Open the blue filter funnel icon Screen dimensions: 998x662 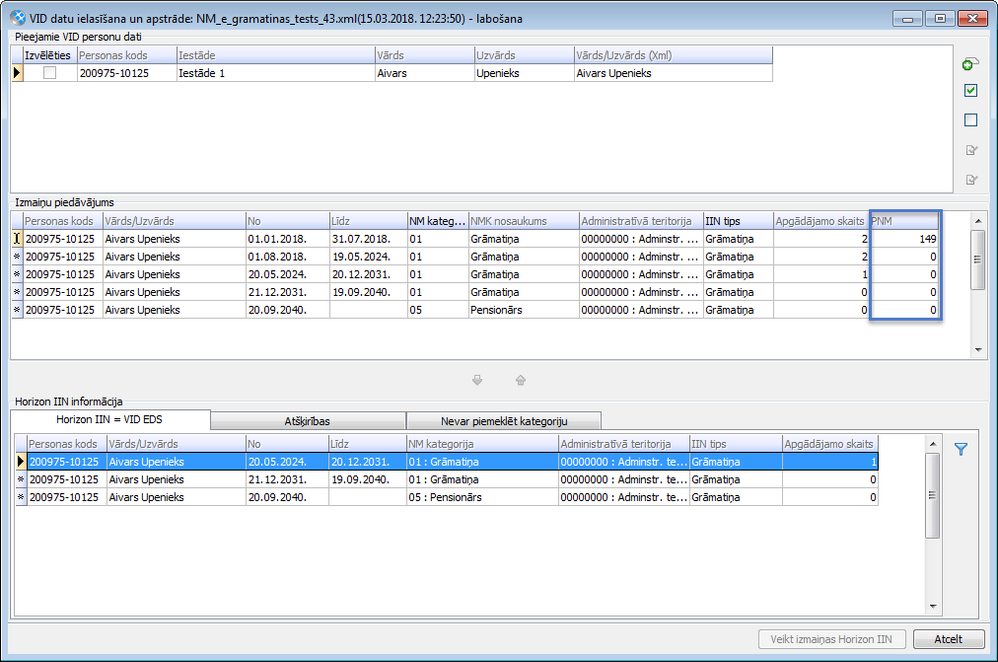[x=961, y=449]
